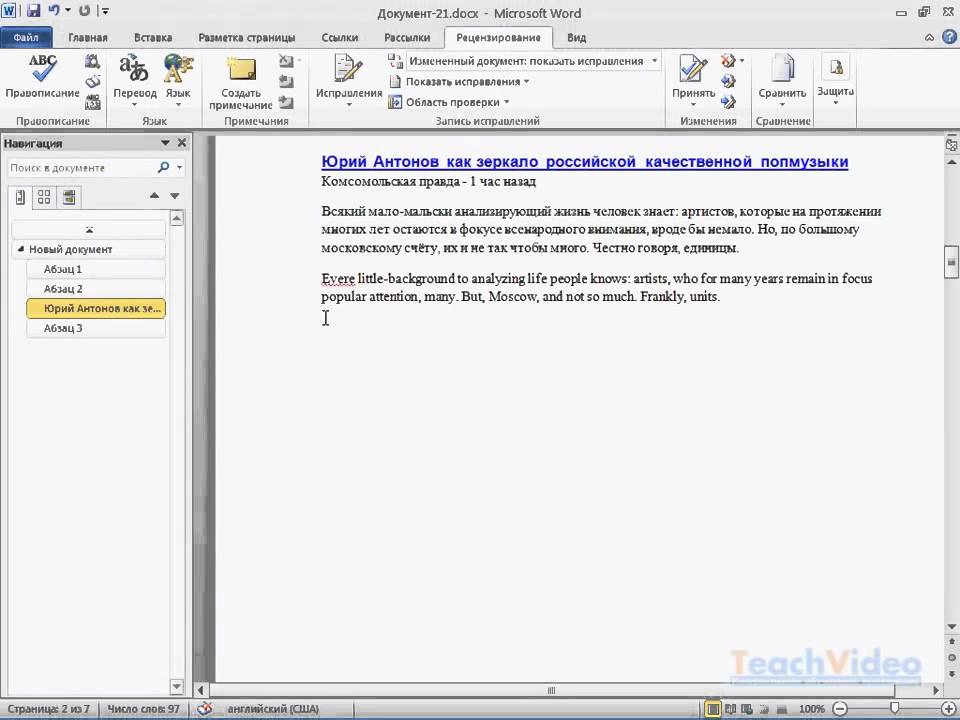Viewport: 960px width, 720px height.
Task: Click the Принять accept change button
Action: tap(693, 80)
